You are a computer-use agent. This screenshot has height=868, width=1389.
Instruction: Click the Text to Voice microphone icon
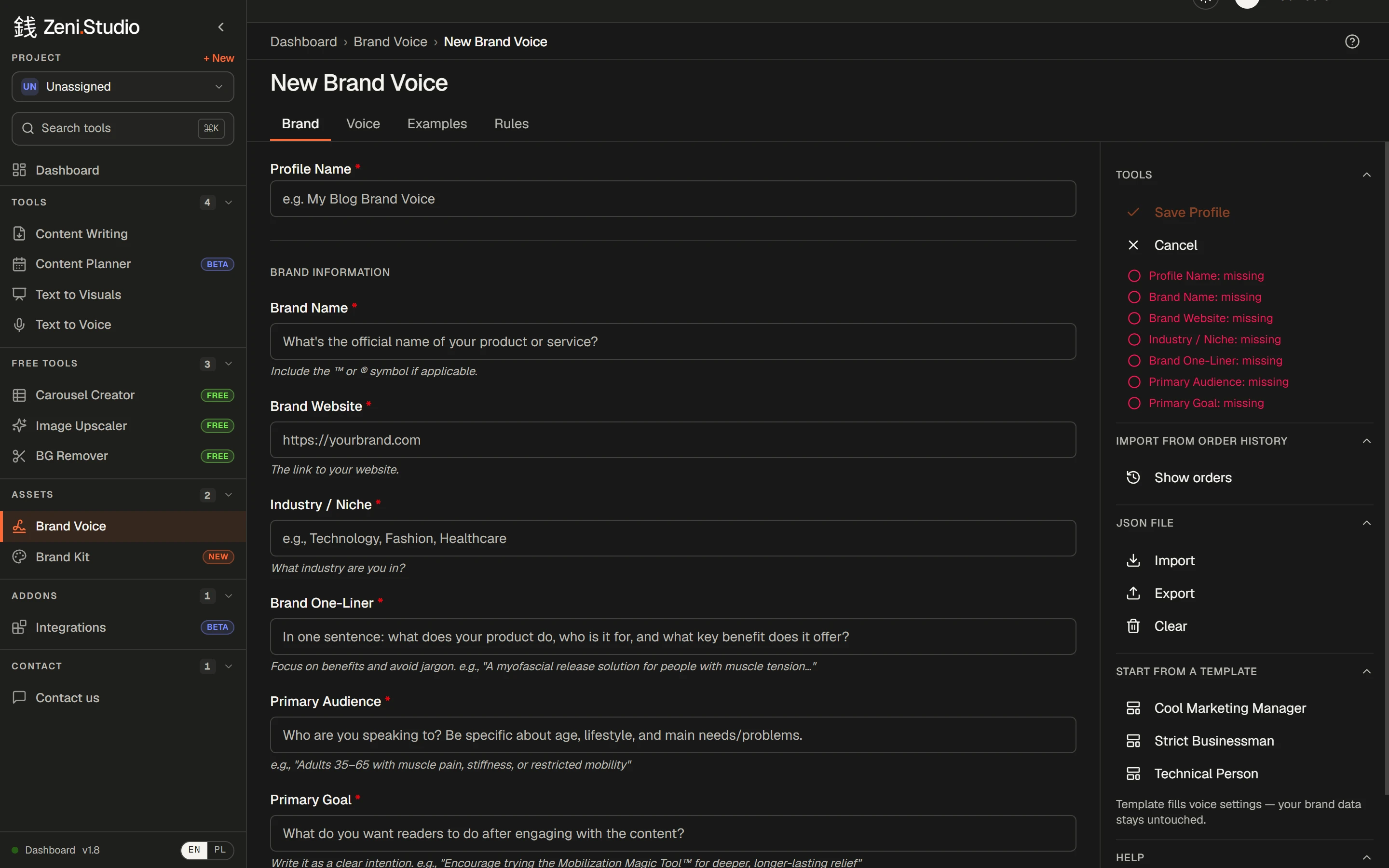pos(19,325)
